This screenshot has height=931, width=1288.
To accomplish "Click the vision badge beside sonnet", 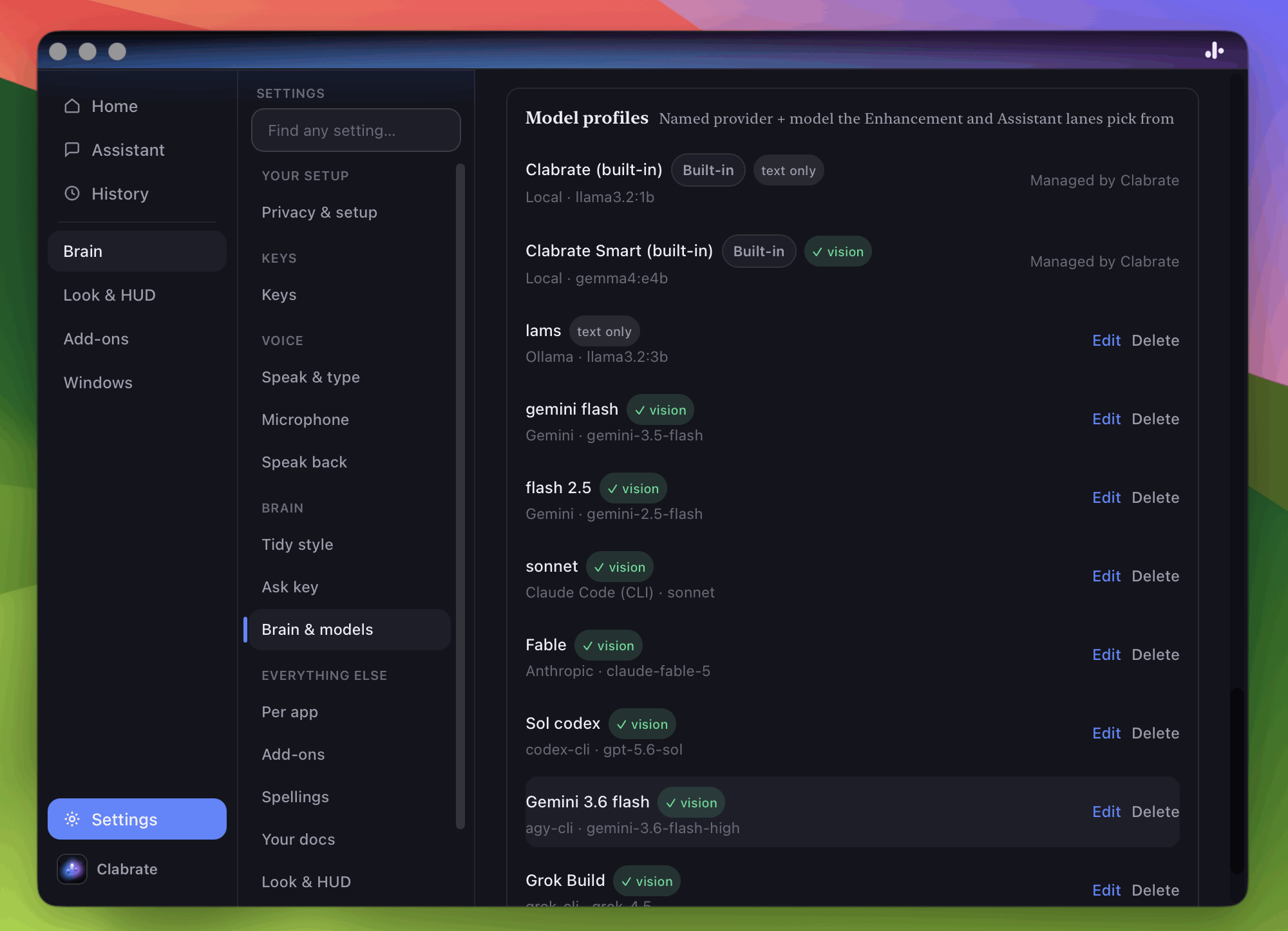I will click(x=620, y=567).
